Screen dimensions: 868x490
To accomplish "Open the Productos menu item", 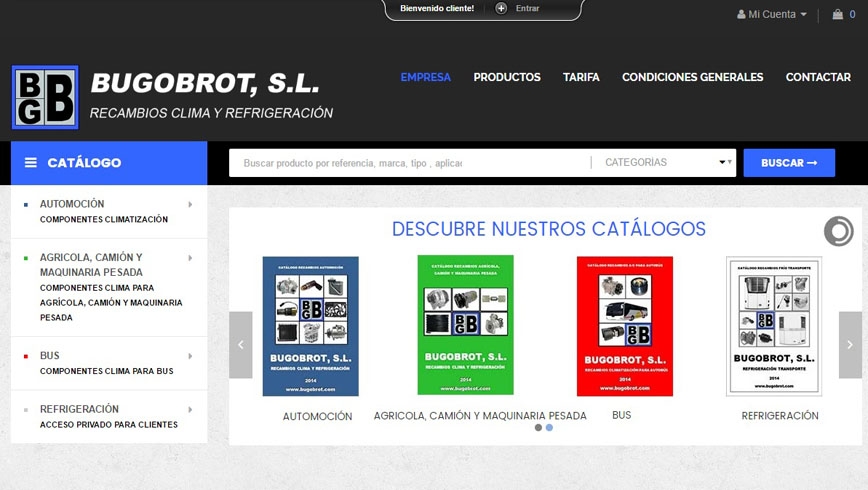I will (x=507, y=78).
